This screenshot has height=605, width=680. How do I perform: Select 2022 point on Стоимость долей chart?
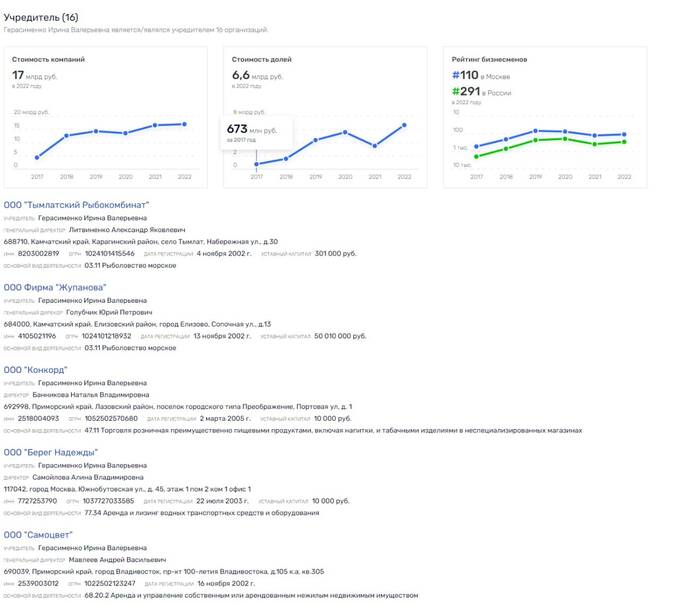[x=405, y=125]
